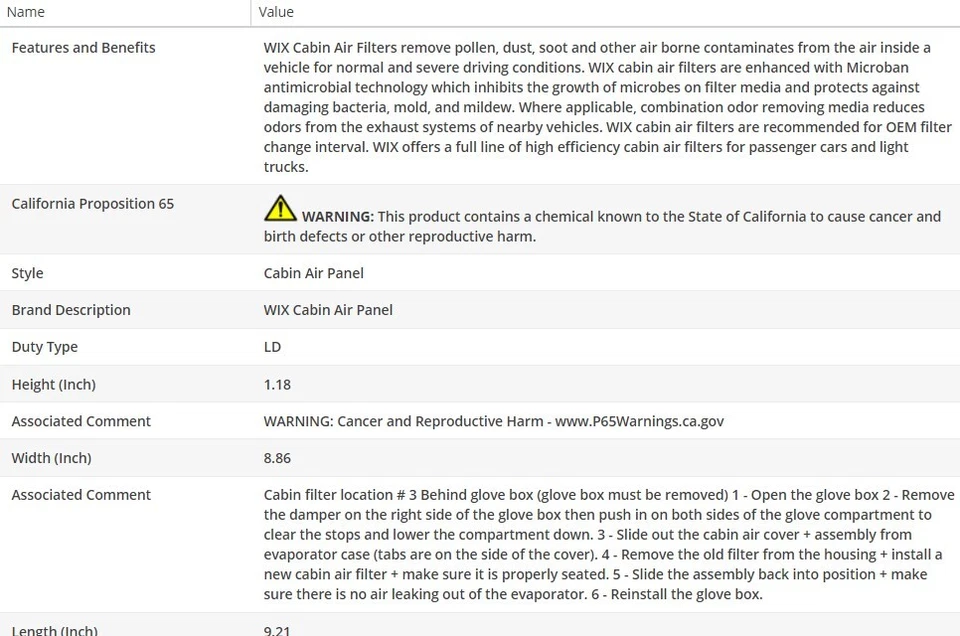Click the WIX Cabin Air Panel brand value
960x636 pixels.
(328, 310)
